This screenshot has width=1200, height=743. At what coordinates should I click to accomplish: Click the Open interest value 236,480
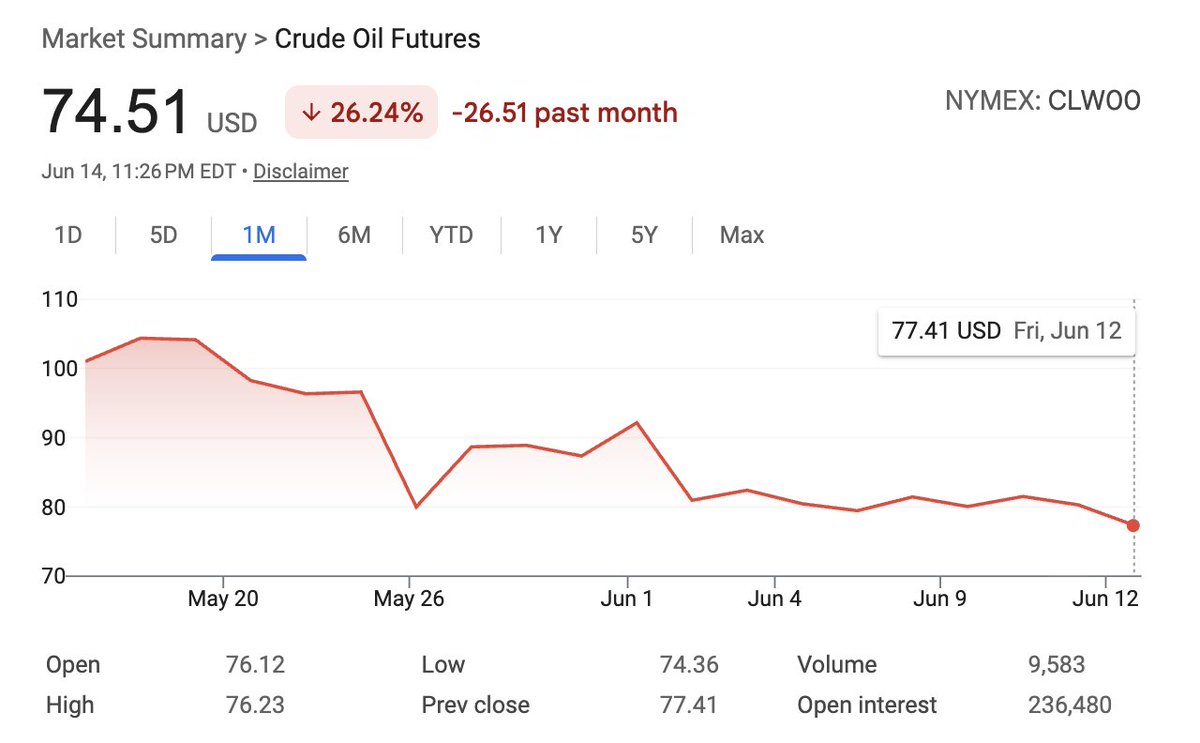coord(1069,705)
